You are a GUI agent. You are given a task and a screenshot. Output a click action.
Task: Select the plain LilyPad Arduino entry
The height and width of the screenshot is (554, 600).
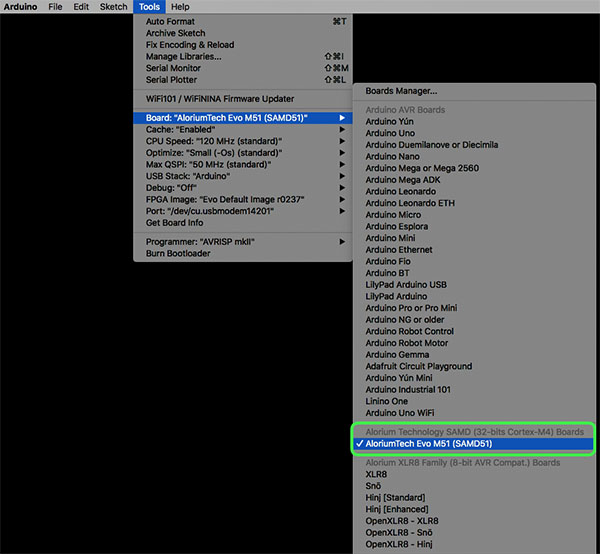click(474, 297)
